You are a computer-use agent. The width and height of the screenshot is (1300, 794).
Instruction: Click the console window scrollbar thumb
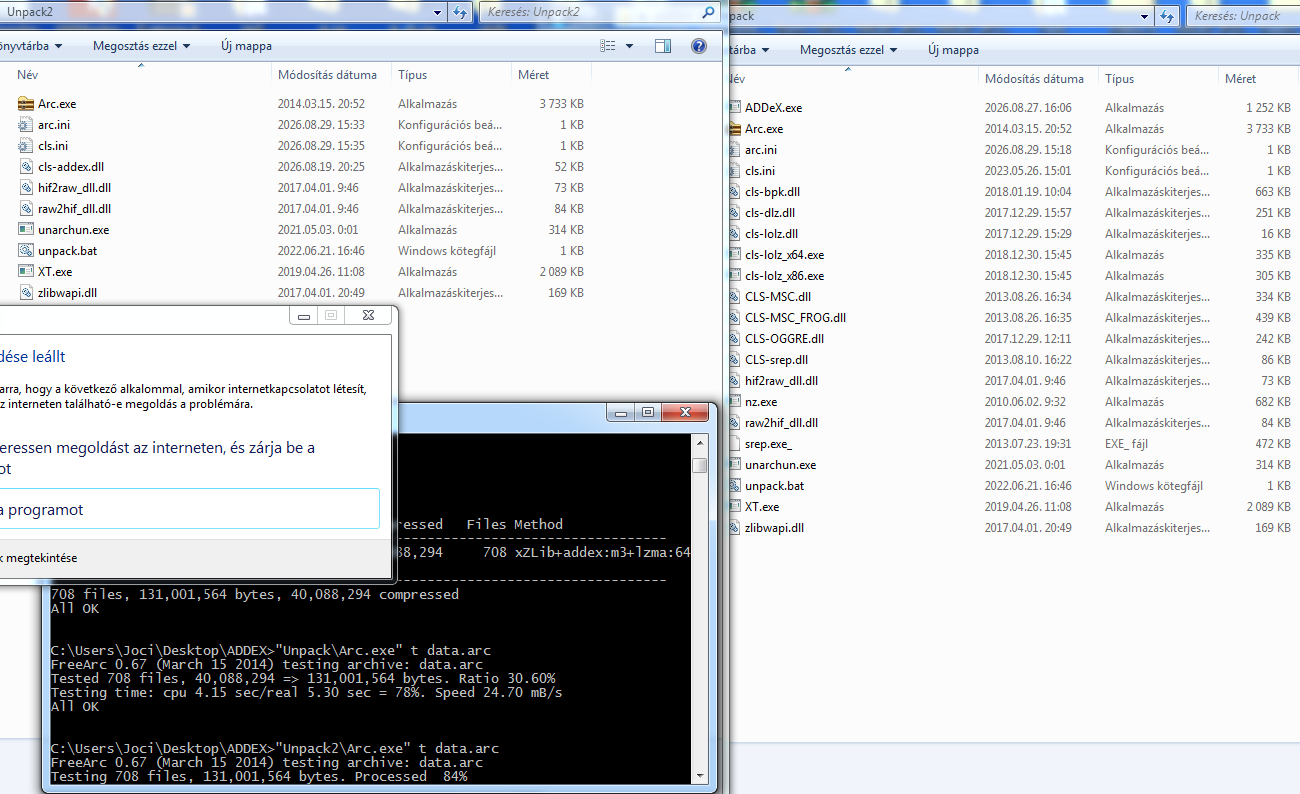click(x=700, y=465)
